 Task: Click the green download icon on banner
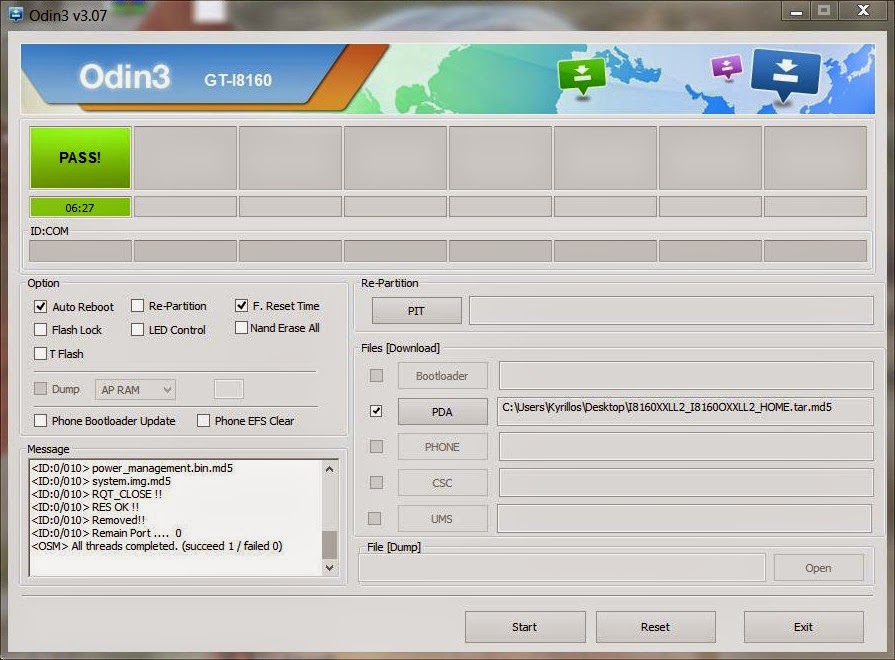point(582,76)
